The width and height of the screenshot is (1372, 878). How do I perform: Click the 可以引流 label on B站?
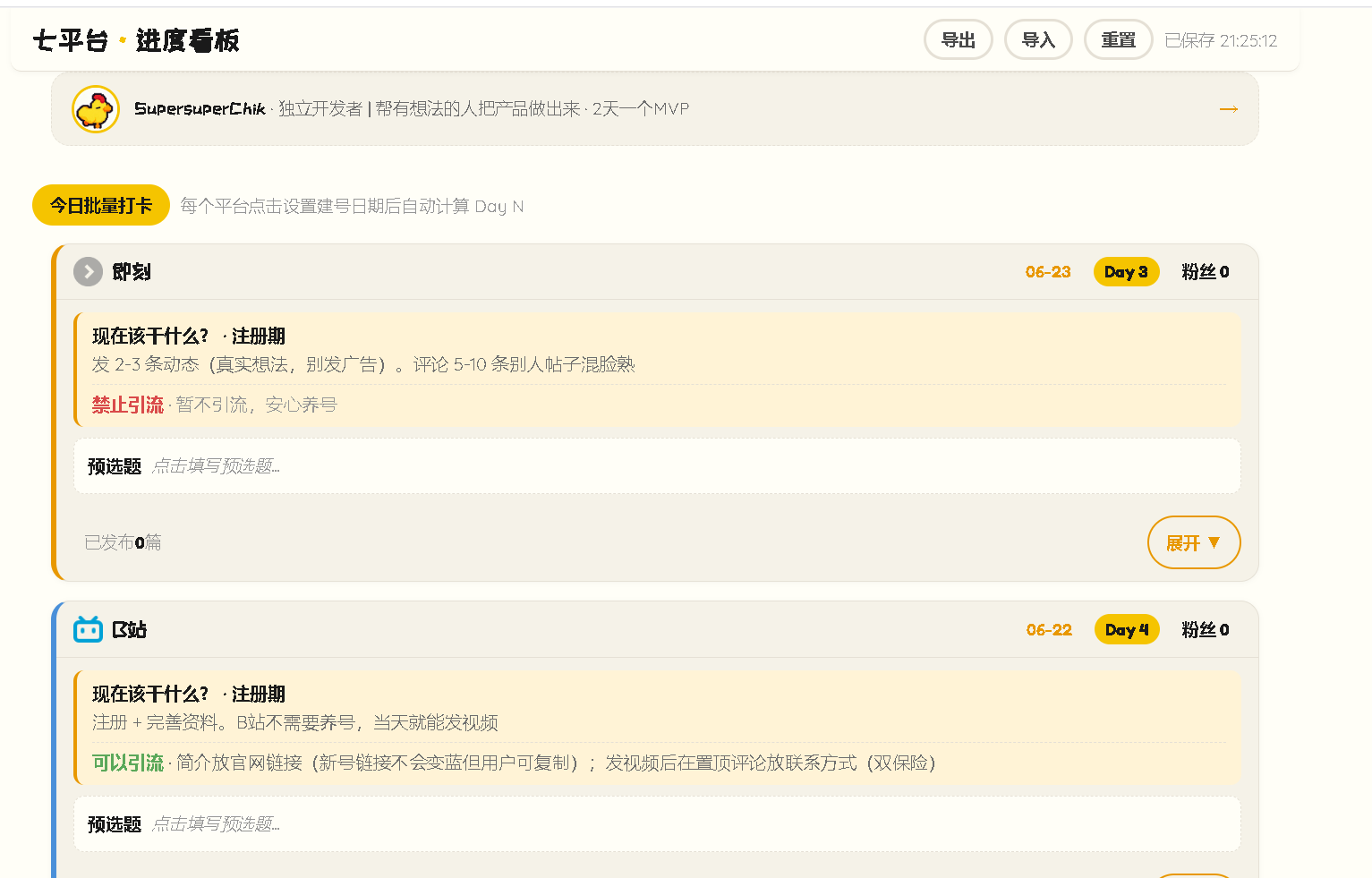tap(127, 763)
